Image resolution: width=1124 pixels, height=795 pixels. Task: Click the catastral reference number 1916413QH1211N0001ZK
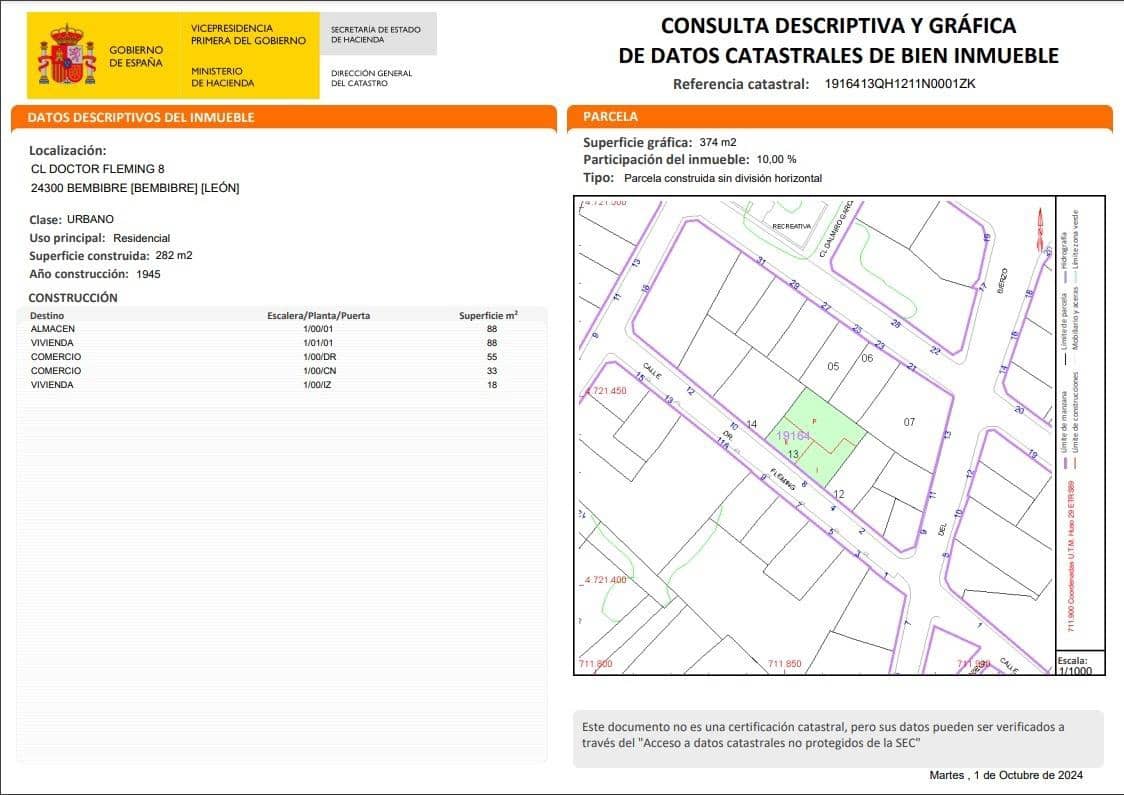[900, 84]
